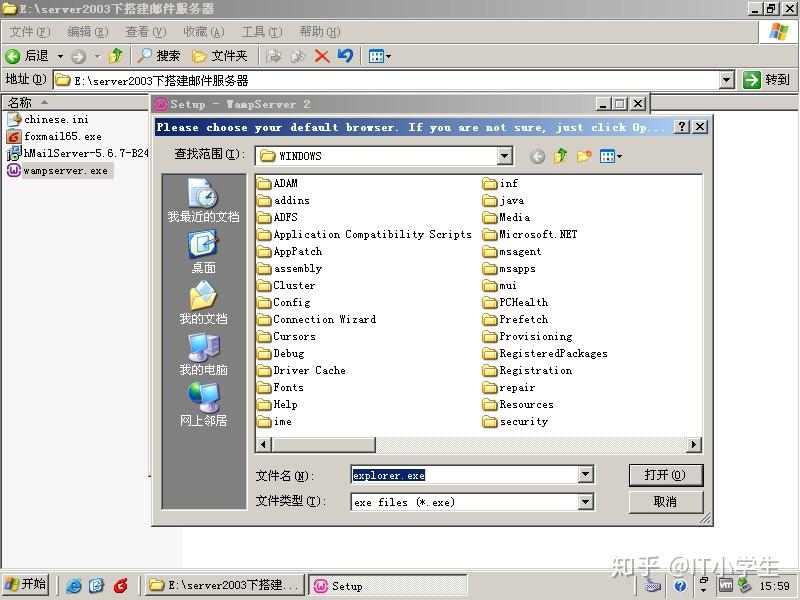
Task: Toggle Folders pane in Explorer toolbar
Action: pos(220,56)
